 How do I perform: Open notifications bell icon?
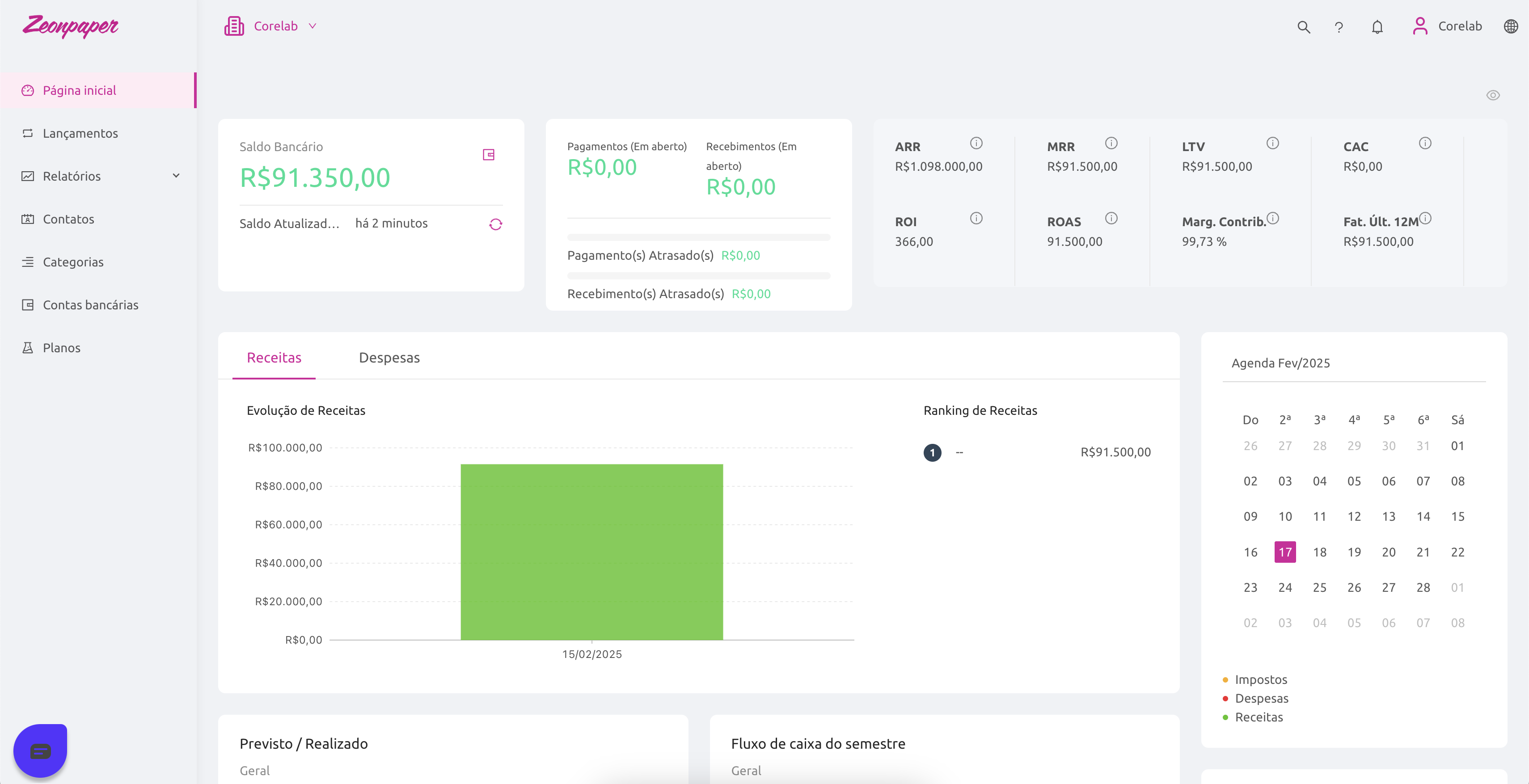point(1377,27)
